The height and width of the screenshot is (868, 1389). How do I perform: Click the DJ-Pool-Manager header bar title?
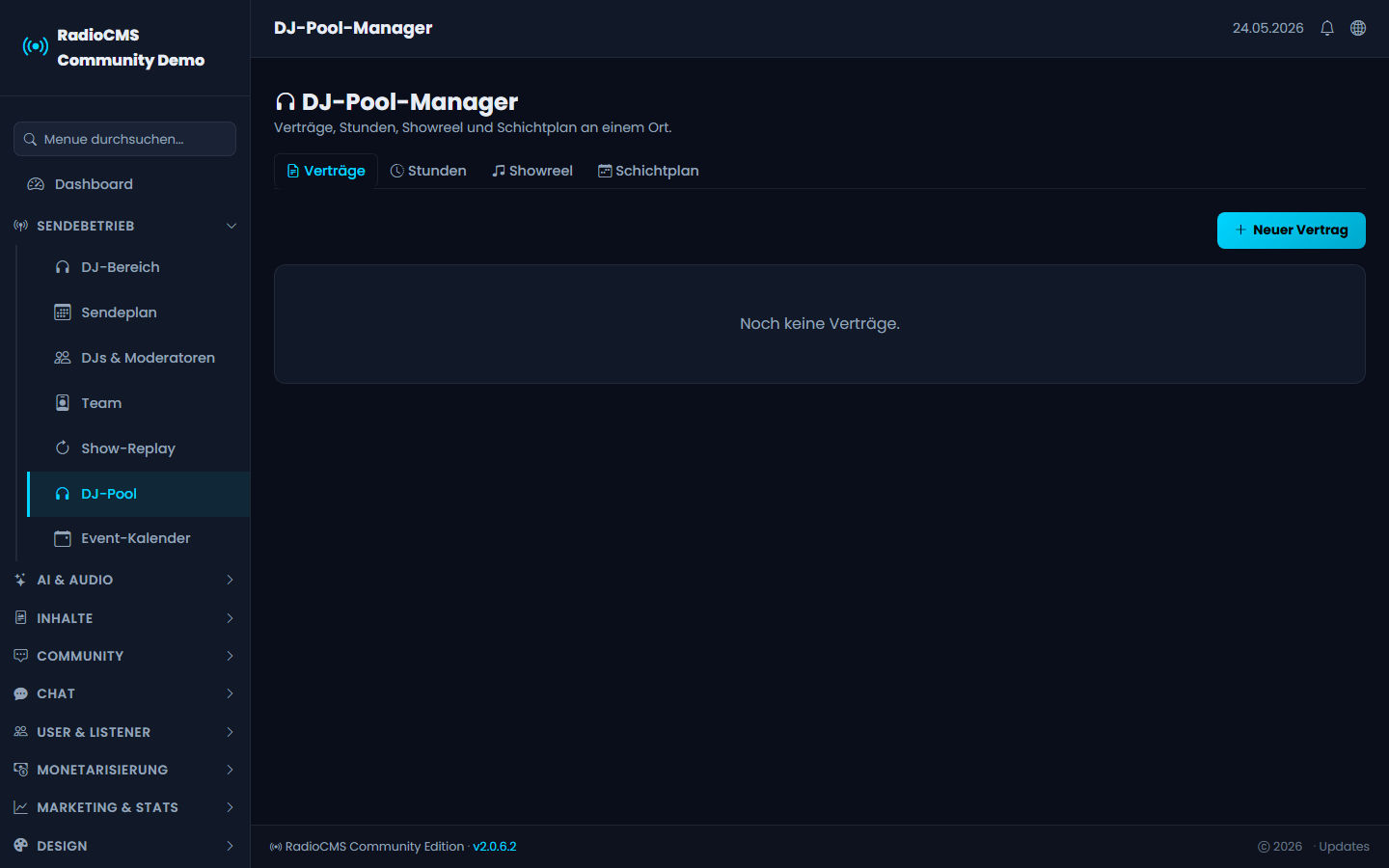coord(353,28)
